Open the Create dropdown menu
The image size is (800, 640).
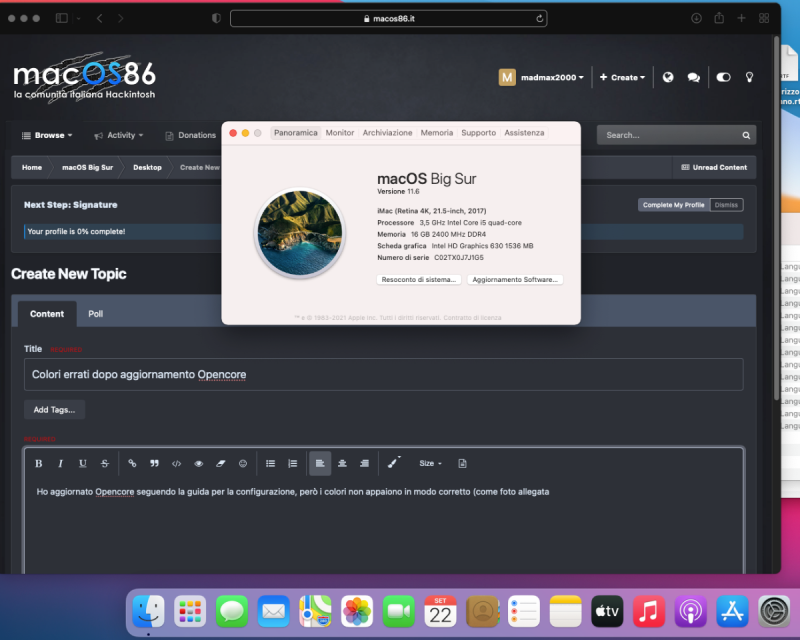click(622, 77)
